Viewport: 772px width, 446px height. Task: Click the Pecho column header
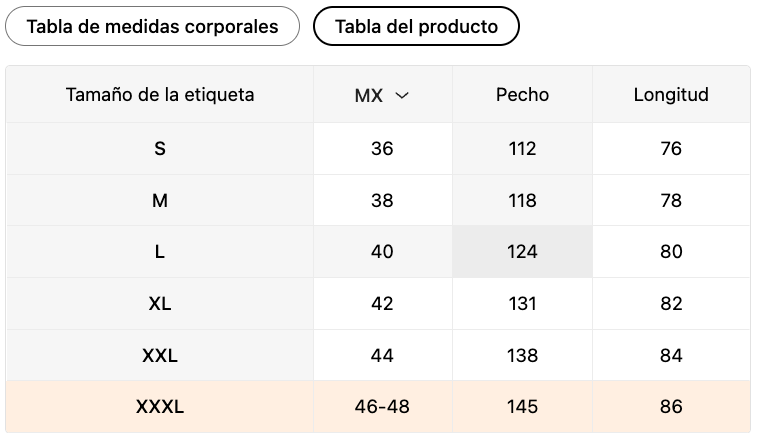pyautogui.click(x=522, y=95)
